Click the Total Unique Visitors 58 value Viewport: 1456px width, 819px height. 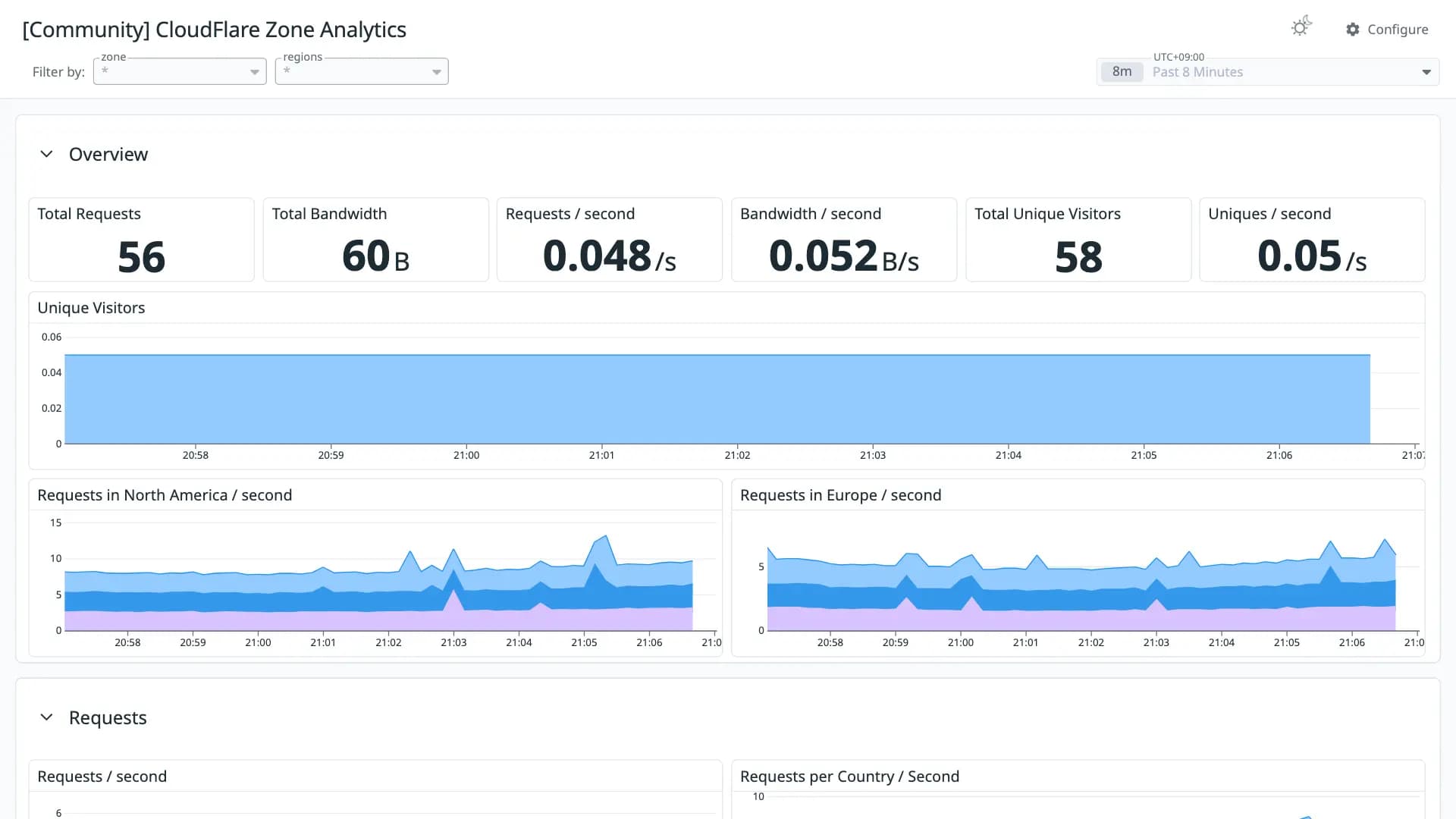coord(1078,257)
